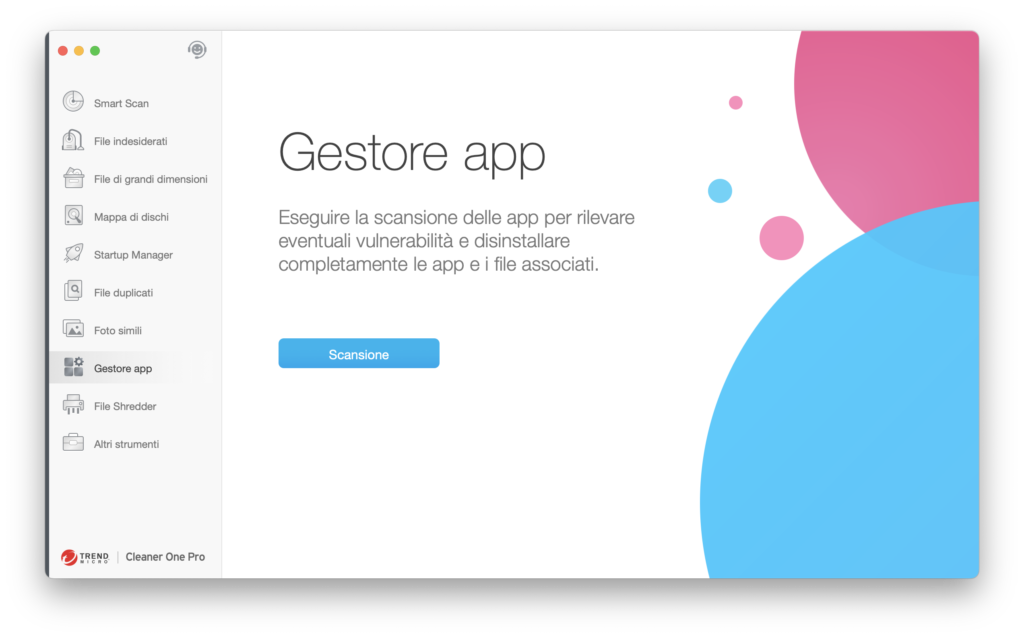Open the customer support headset icon
1024x638 pixels.
point(196,49)
